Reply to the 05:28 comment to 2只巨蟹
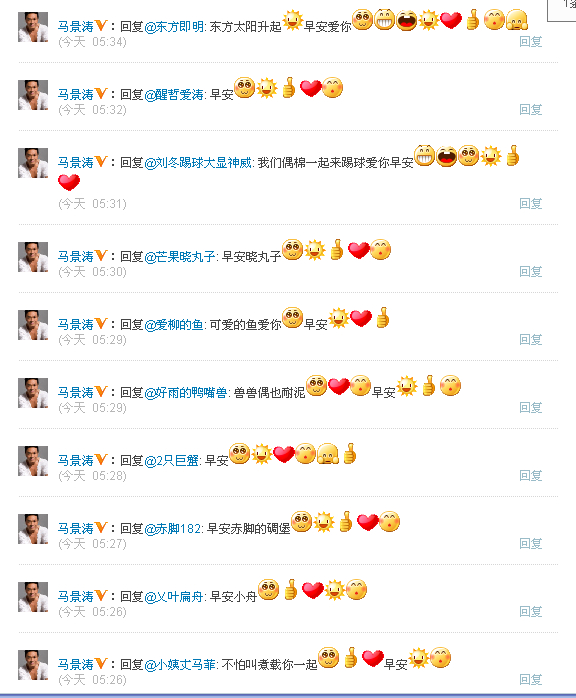This screenshot has width=576, height=698. point(531,475)
